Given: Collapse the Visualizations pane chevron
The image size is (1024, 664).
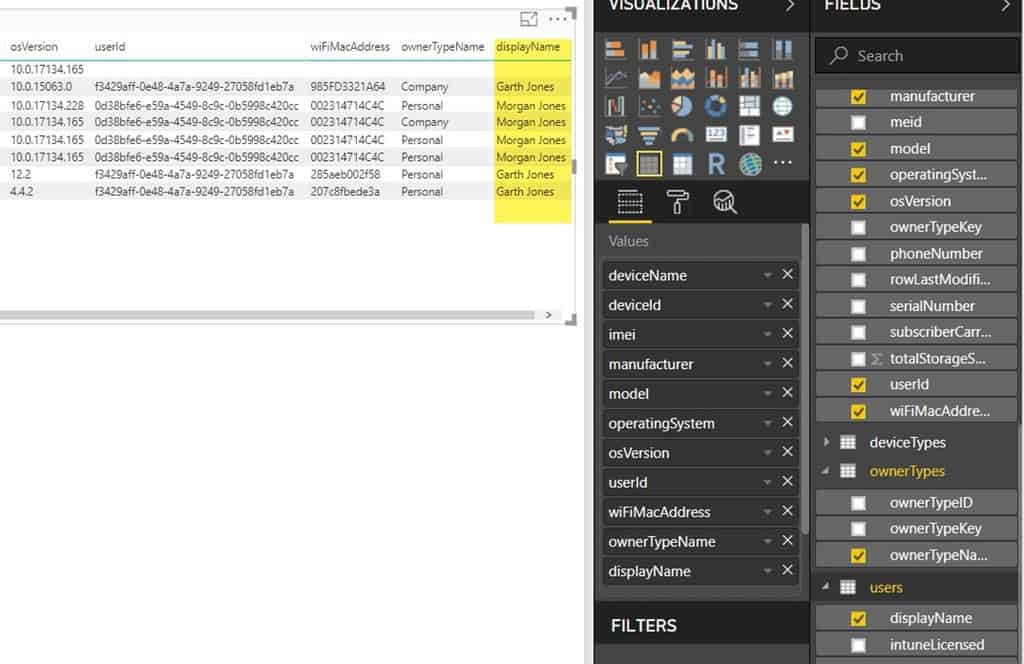Looking at the screenshot, I should (790, 6).
